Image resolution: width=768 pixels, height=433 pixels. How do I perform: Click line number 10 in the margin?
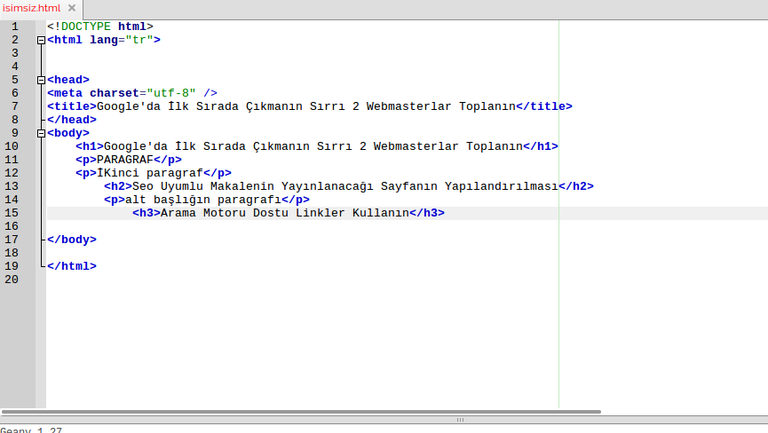11,146
